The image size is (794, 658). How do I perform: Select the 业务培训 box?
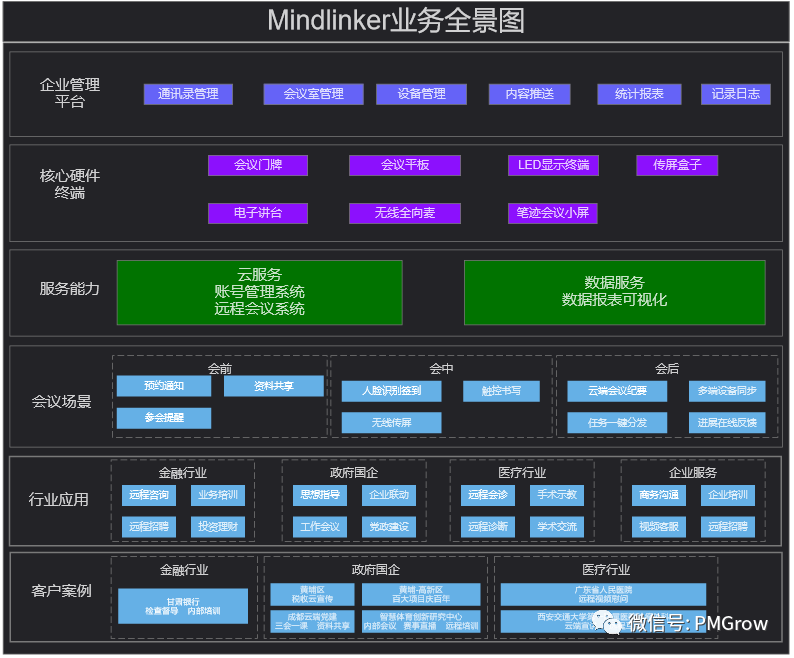pyautogui.click(x=218, y=495)
